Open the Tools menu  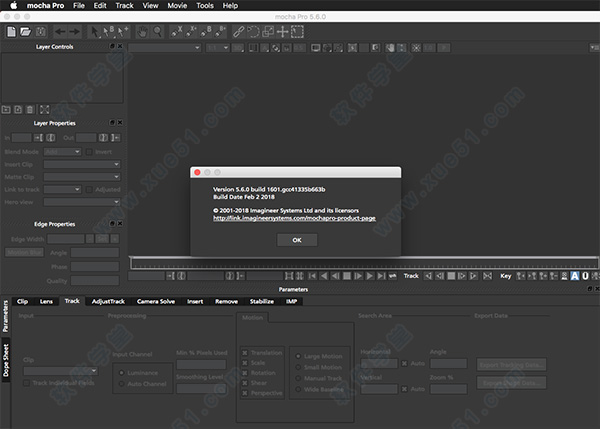tap(205, 6)
